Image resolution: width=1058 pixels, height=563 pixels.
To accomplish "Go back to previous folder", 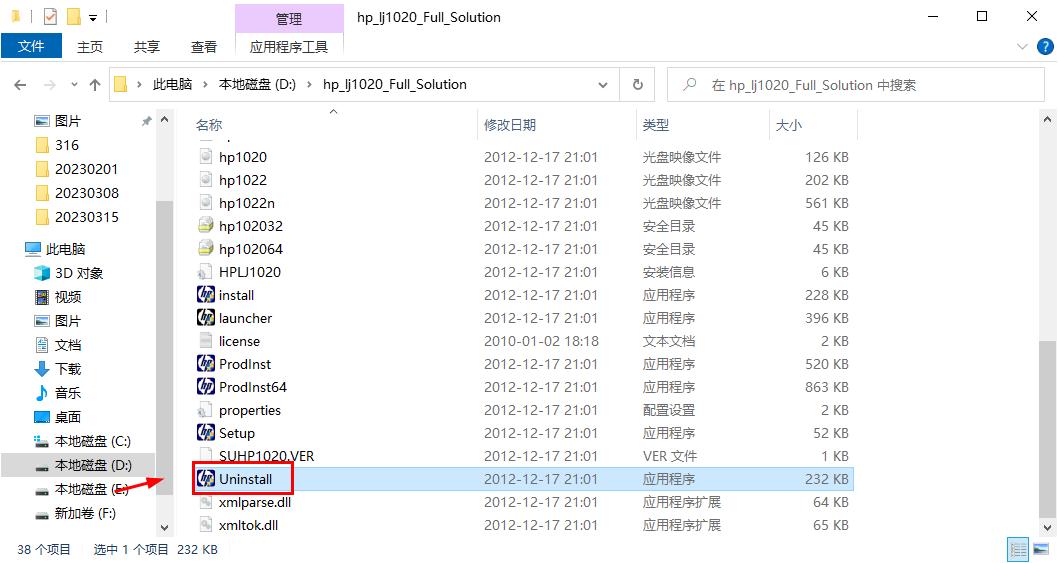I will click(20, 85).
